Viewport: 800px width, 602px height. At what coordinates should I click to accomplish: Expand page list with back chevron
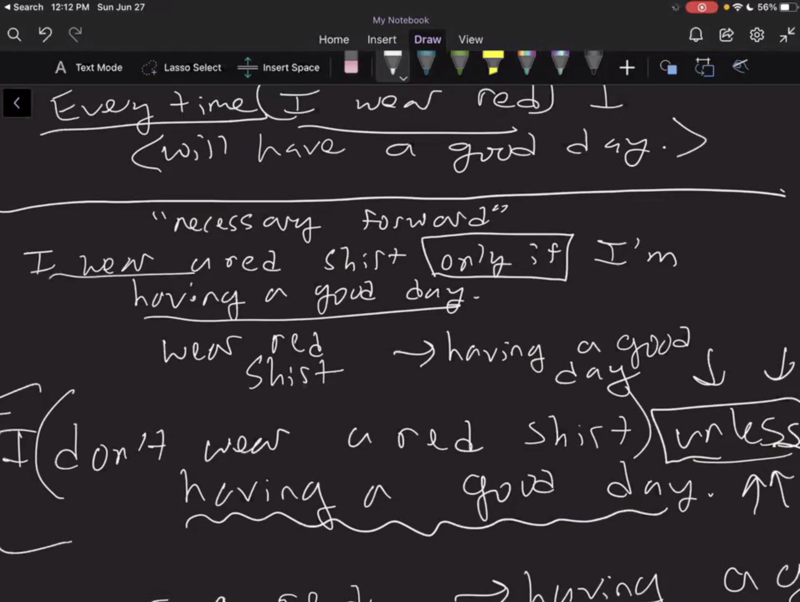pos(17,103)
